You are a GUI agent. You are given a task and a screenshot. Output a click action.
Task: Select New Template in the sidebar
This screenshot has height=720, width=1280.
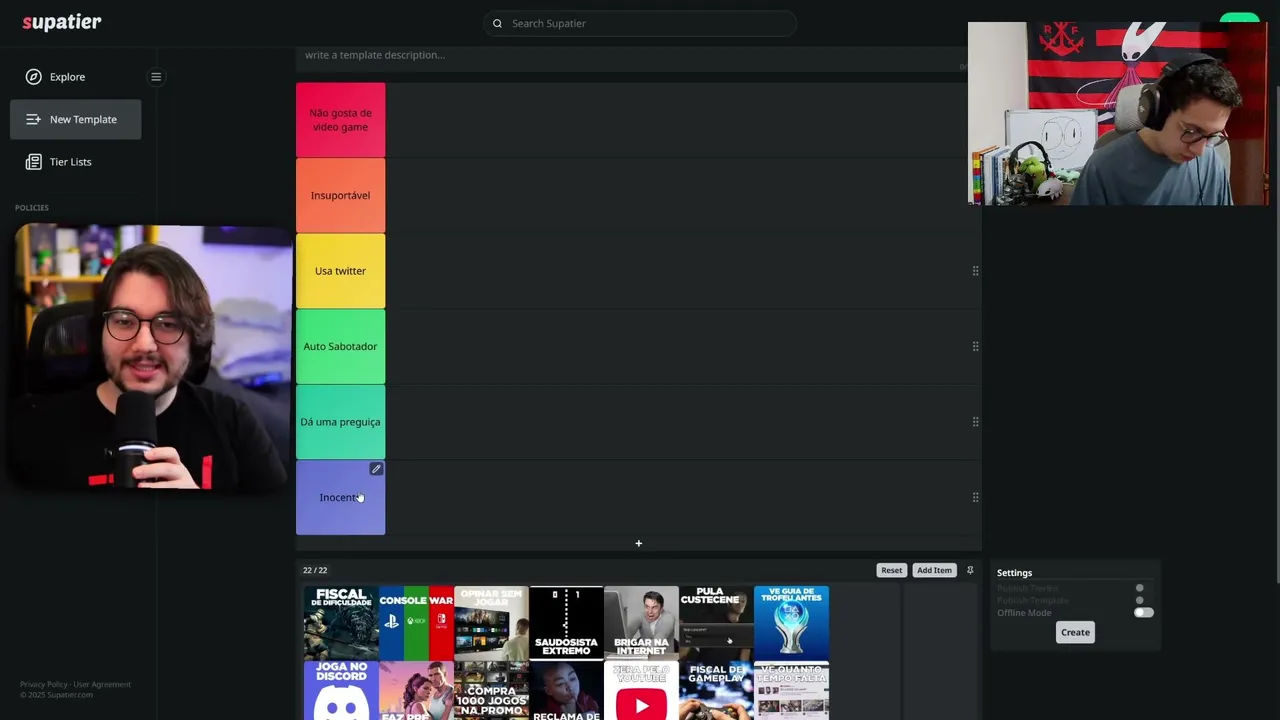tap(76, 119)
